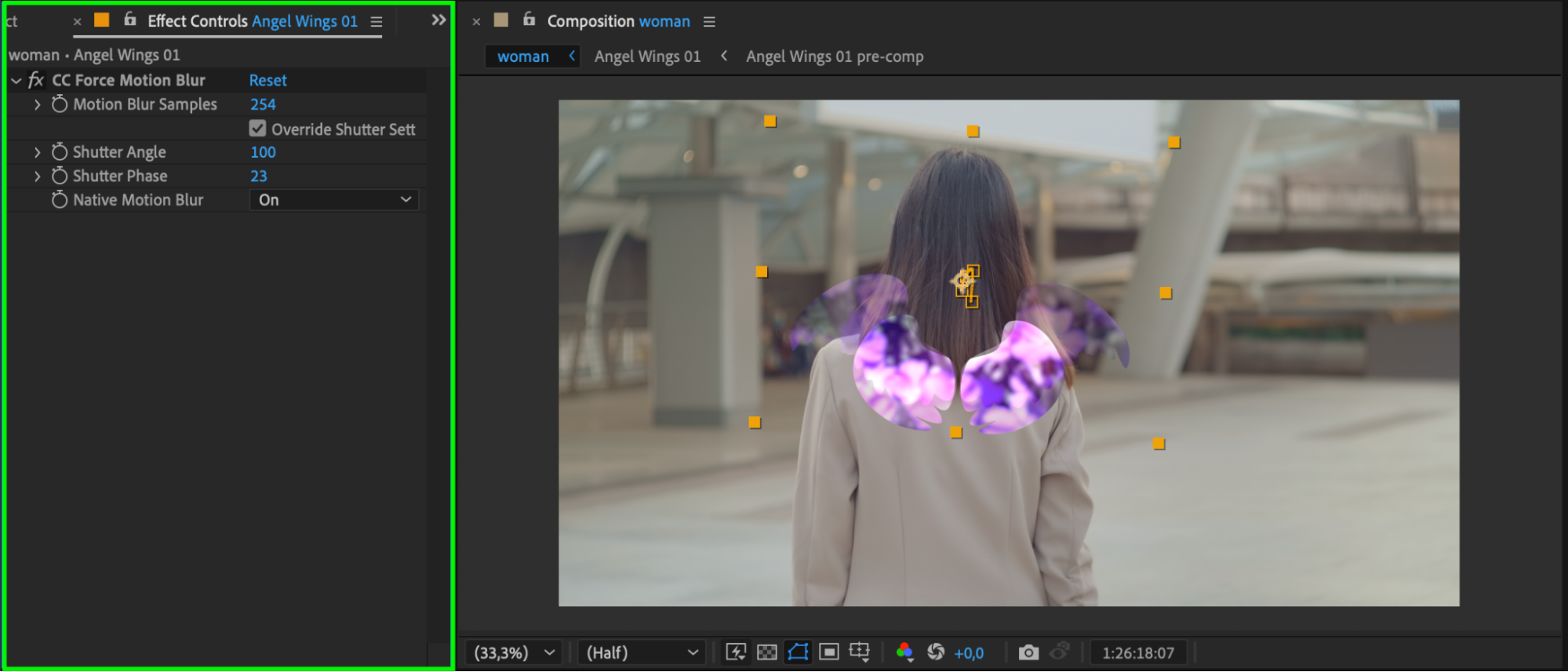Click the Shutter Angle stopwatch icon
Screen dimensions: 1568x672
(60, 152)
